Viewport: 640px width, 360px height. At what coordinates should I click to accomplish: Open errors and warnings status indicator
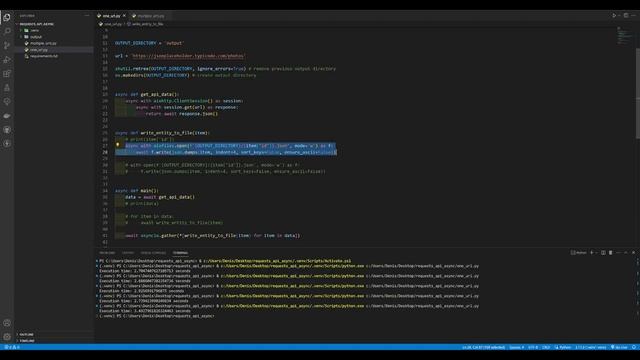click(12, 347)
